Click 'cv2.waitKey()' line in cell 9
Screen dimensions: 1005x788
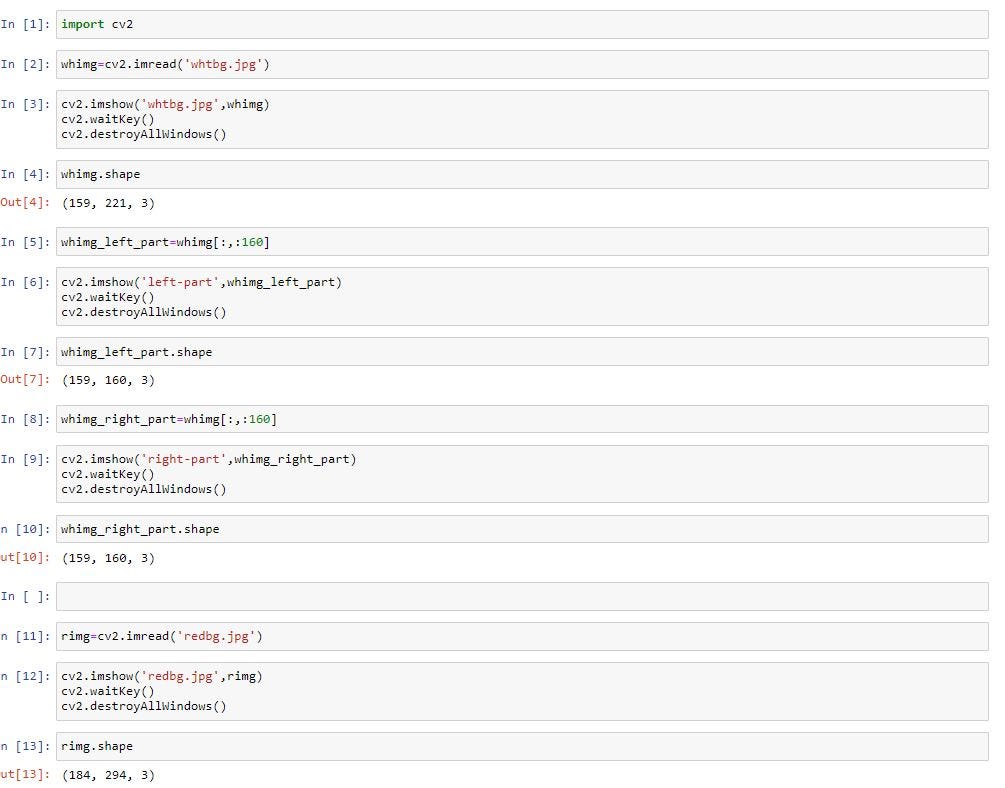108,474
